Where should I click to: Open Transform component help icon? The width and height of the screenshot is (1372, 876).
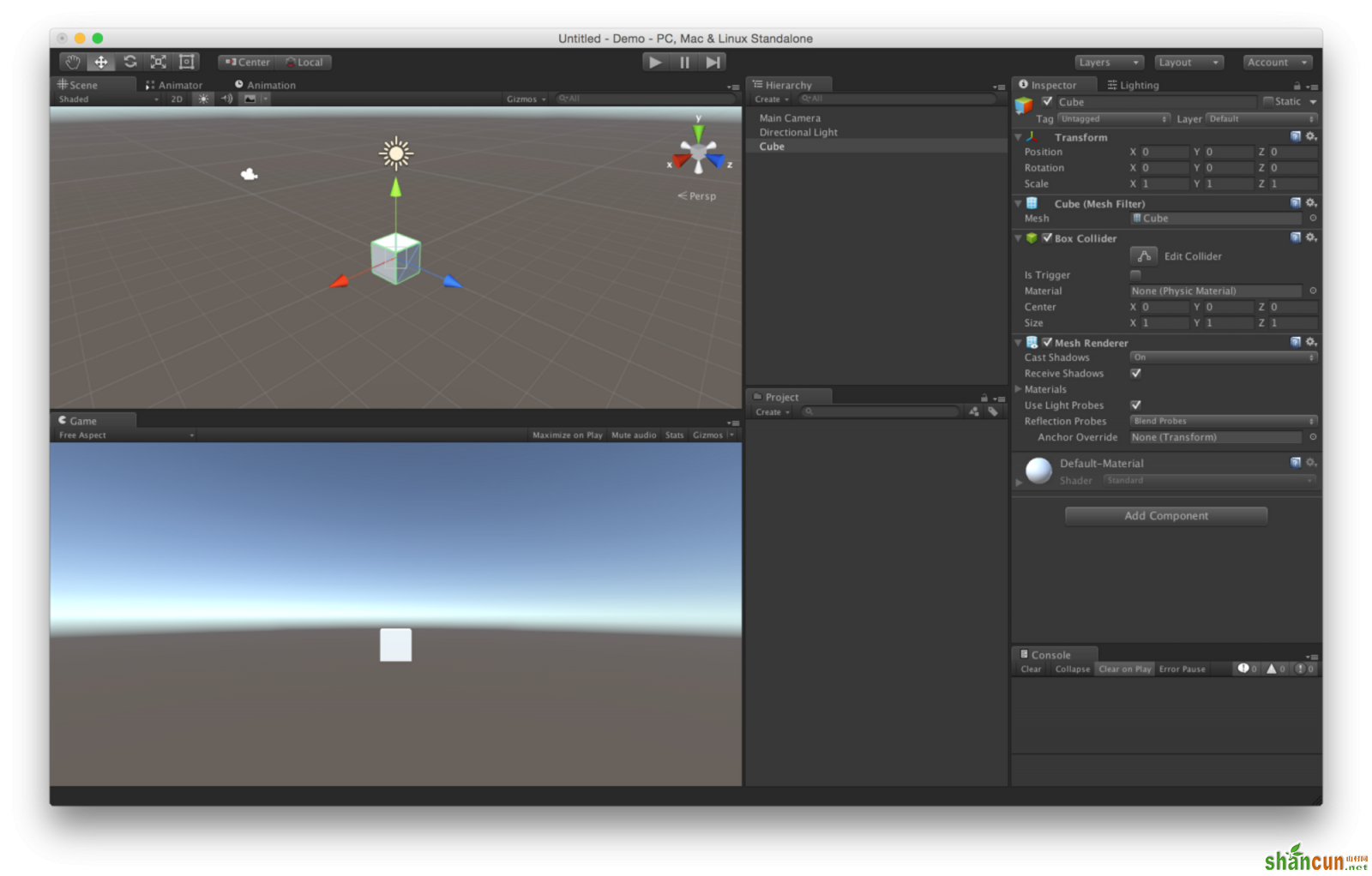[x=1296, y=136]
